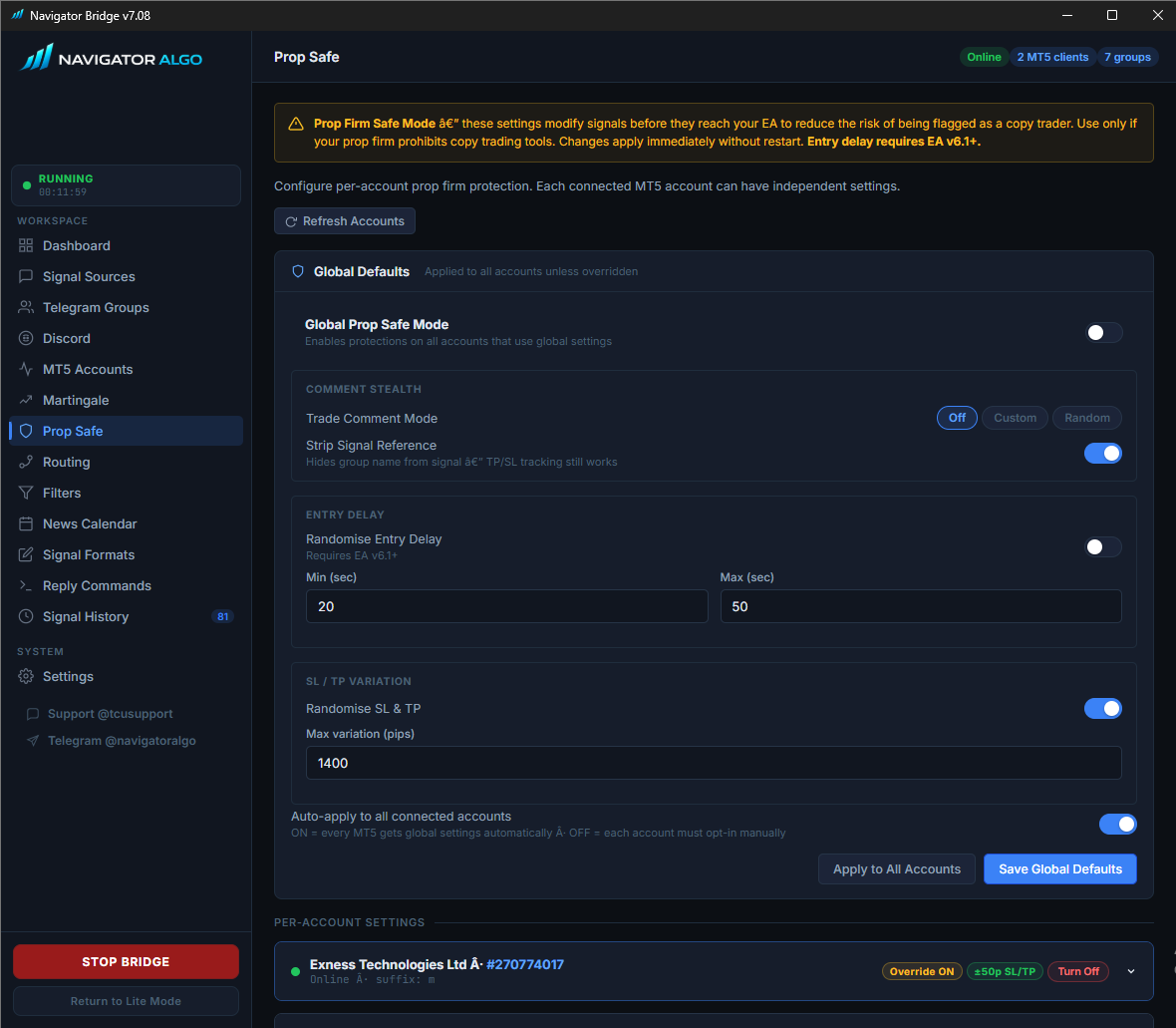Click the Reply Commands terminal icon

[26, 585]
